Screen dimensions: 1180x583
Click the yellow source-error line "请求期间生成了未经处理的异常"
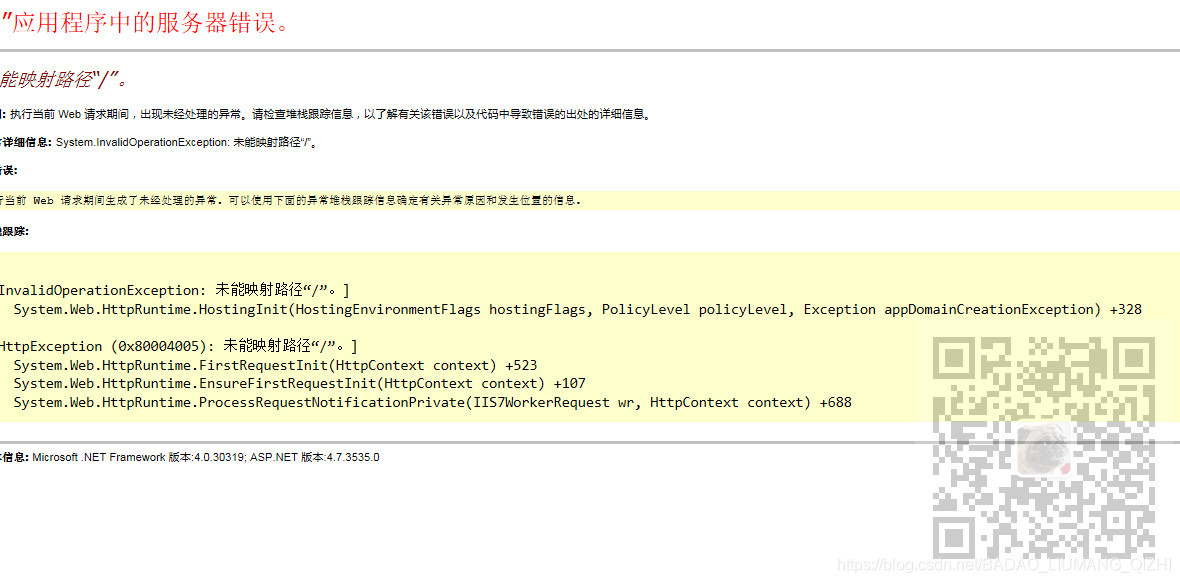(x=290, y=201)
